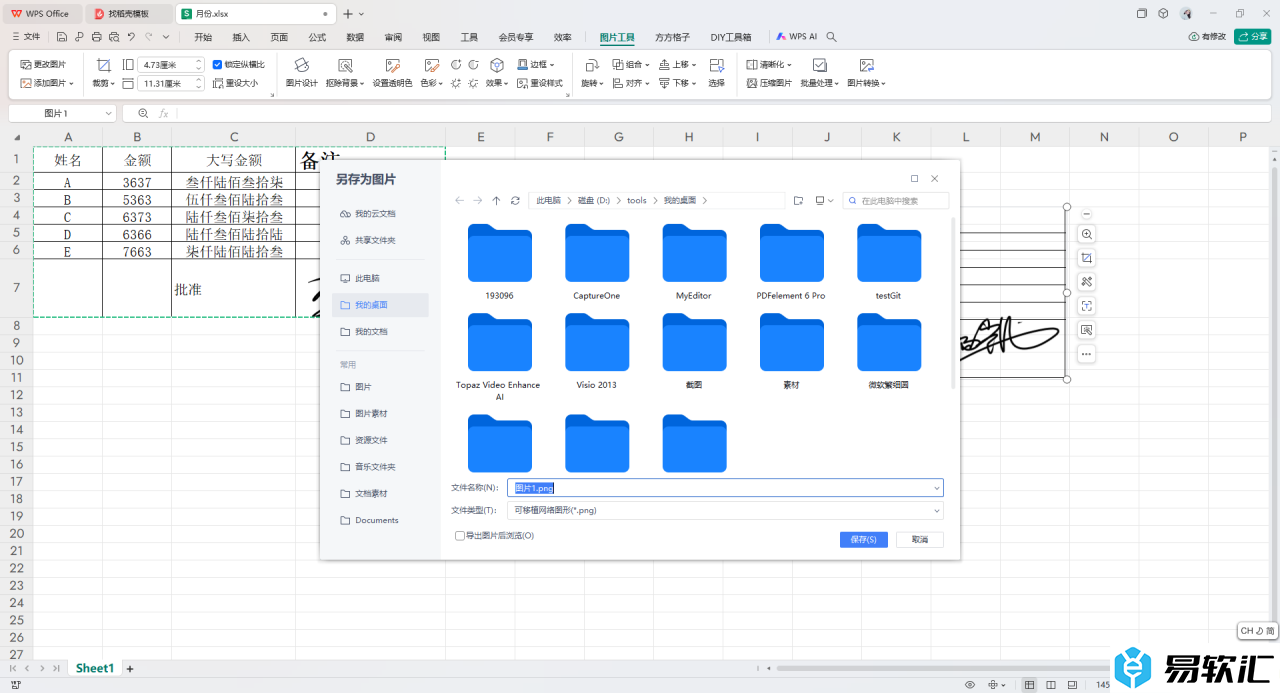Open the 文件类型 file type combo box
The image size is (1280, 693).
click(725, 510)
